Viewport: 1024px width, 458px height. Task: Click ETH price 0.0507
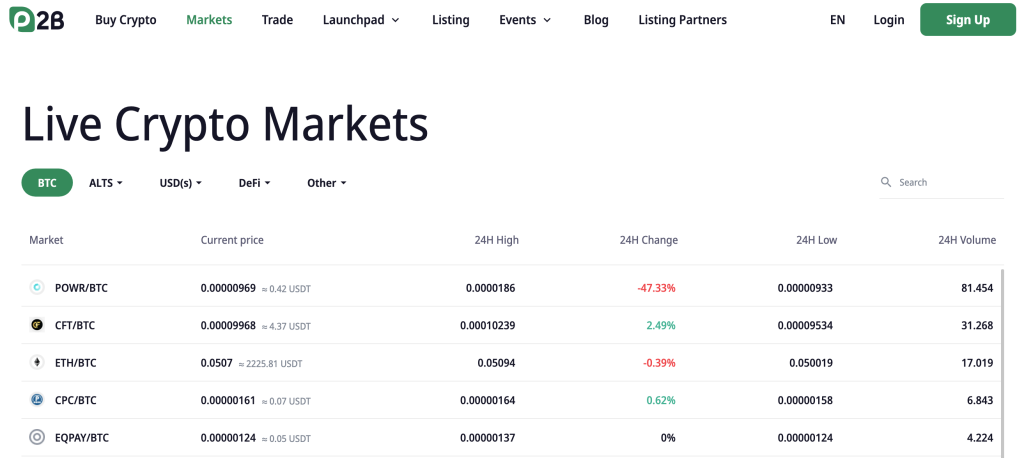[216, 363]
